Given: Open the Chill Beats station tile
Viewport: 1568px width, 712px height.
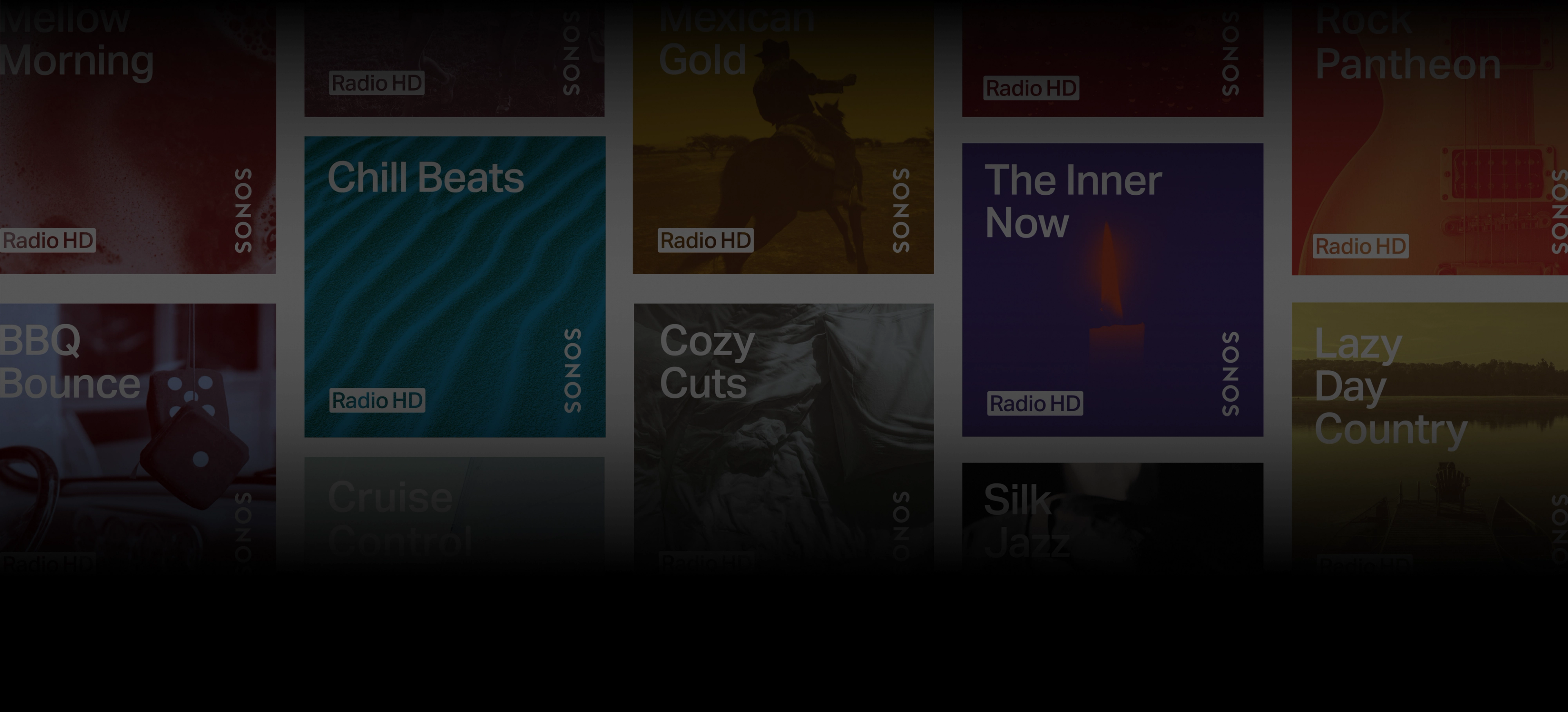Looking at the screenshot, I should (x=455, y=287).
